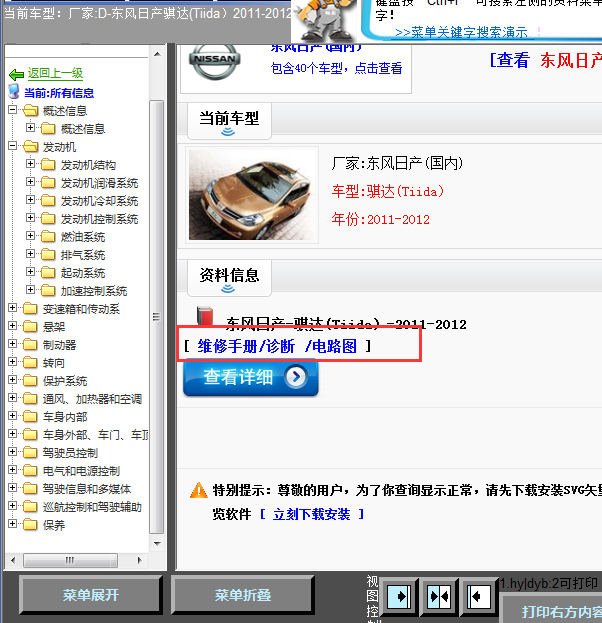Collapse the 发动机 tree node
Screen dimensions: 602x623
(12, 146)
